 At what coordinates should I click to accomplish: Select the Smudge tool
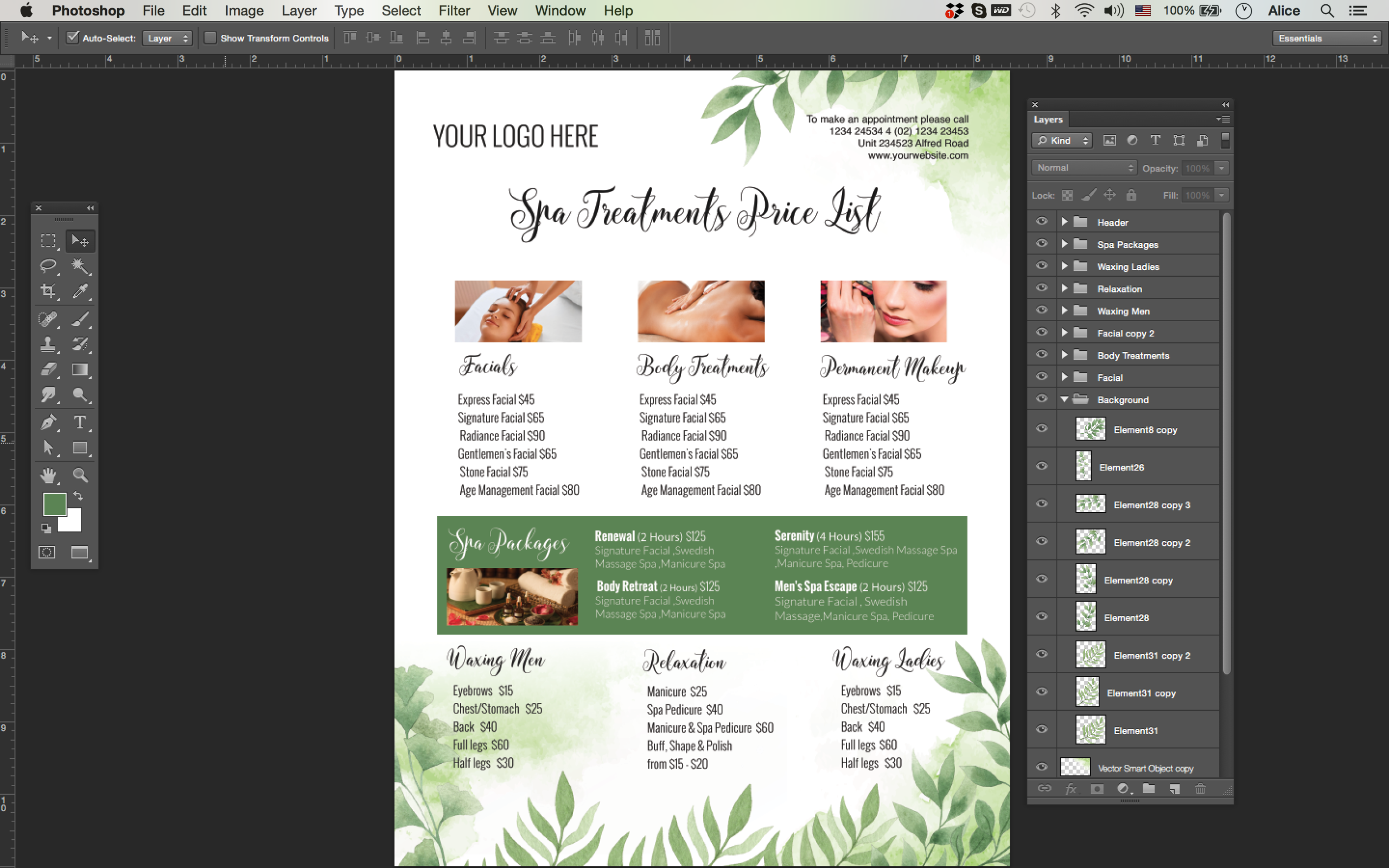coord(48,394)
